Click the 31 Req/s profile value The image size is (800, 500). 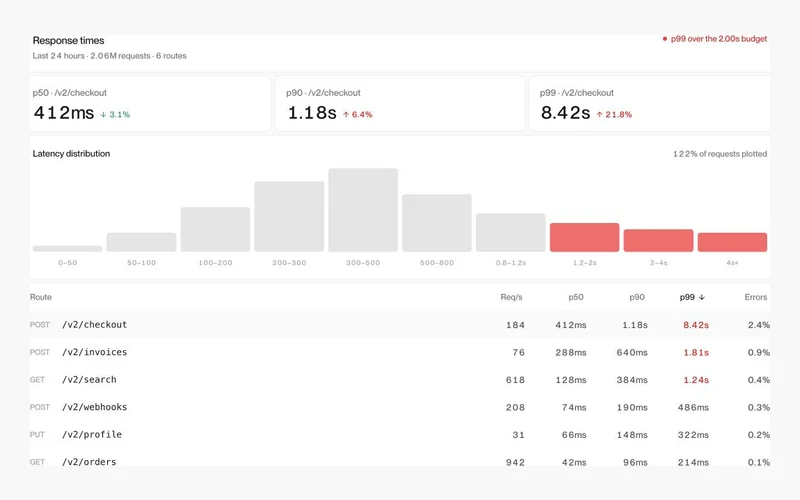tap(518, 435)
